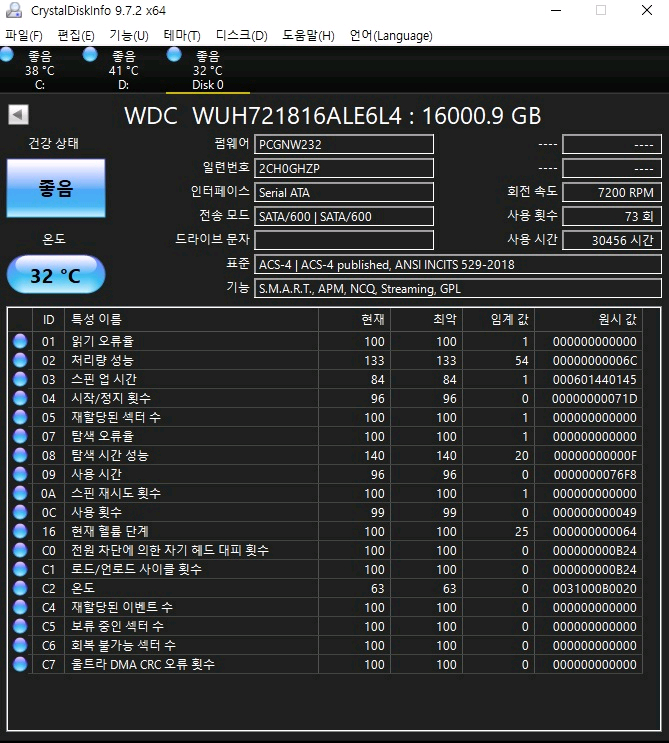Click status icon for row 0A 스핀 재시도 횟수
669x743 pixels.
coord(20,493)
